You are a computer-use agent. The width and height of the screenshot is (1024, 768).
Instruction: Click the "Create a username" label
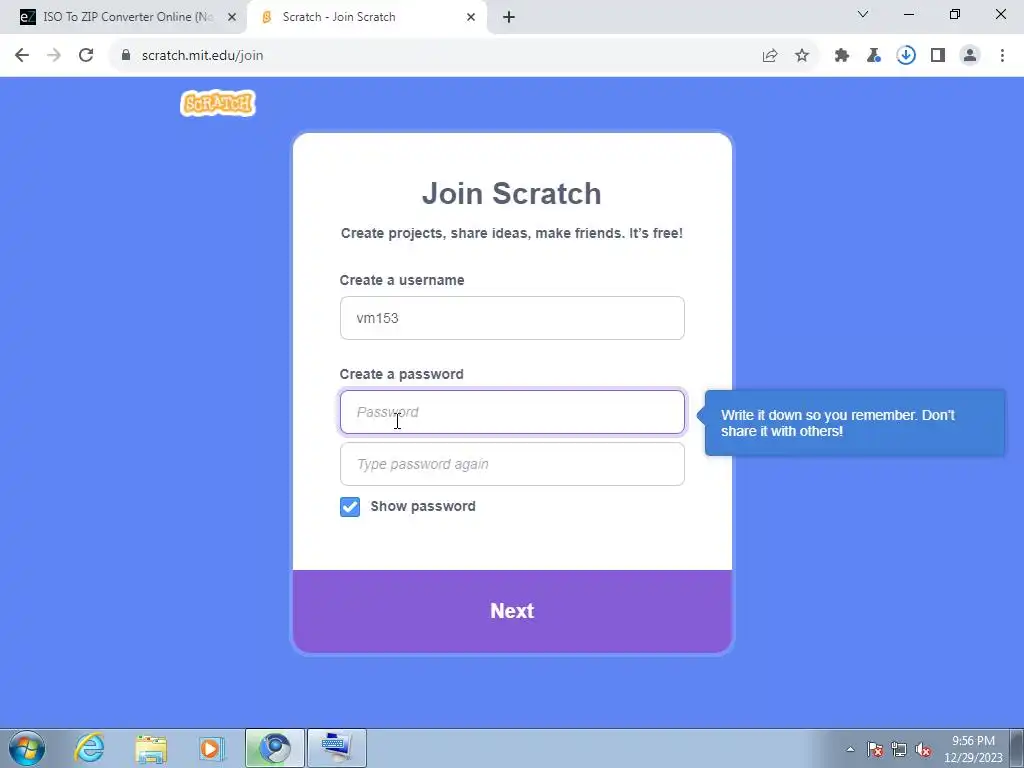point(402,280)
